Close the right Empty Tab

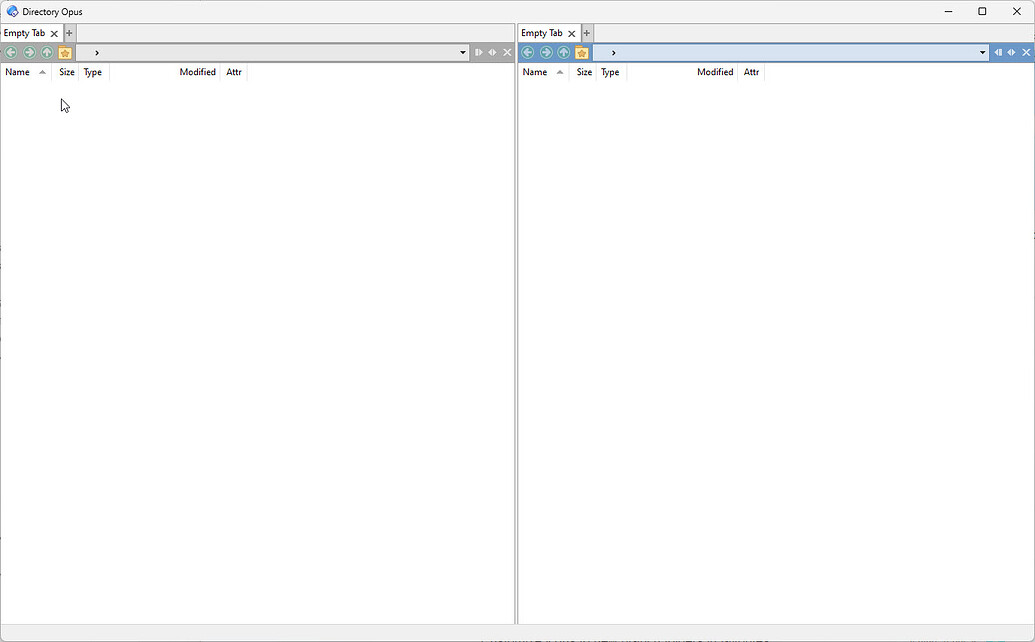click(x=572, y=33)
